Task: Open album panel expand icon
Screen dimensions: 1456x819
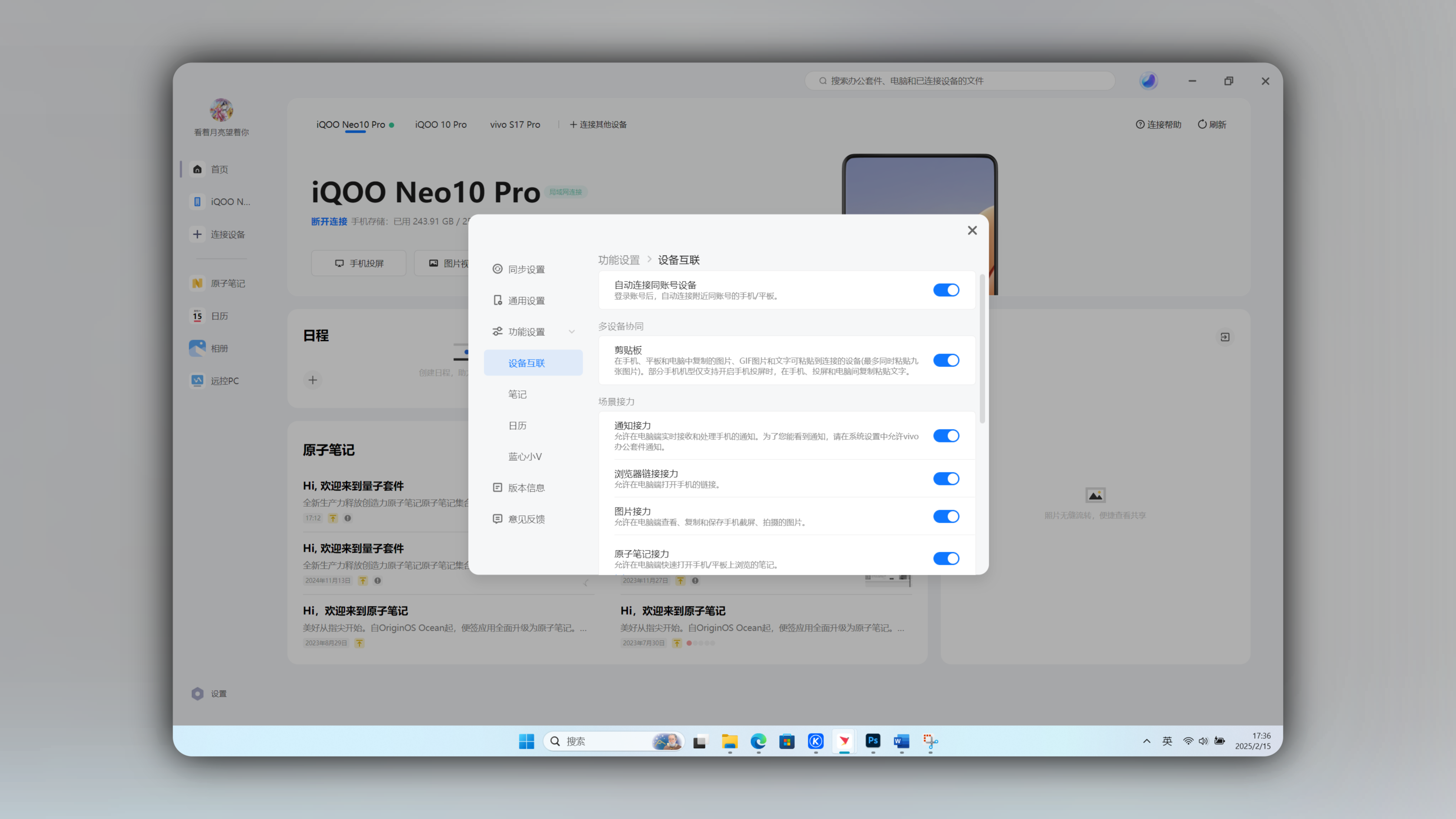Action: point(1225,337)
